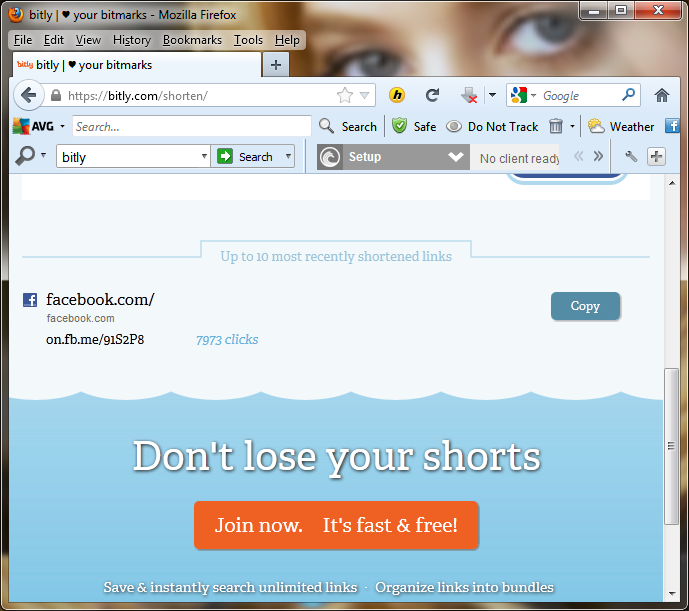Open URL history dropdown arrow
The height and width of the screenshot is (611, 689).
pos(364,95)
